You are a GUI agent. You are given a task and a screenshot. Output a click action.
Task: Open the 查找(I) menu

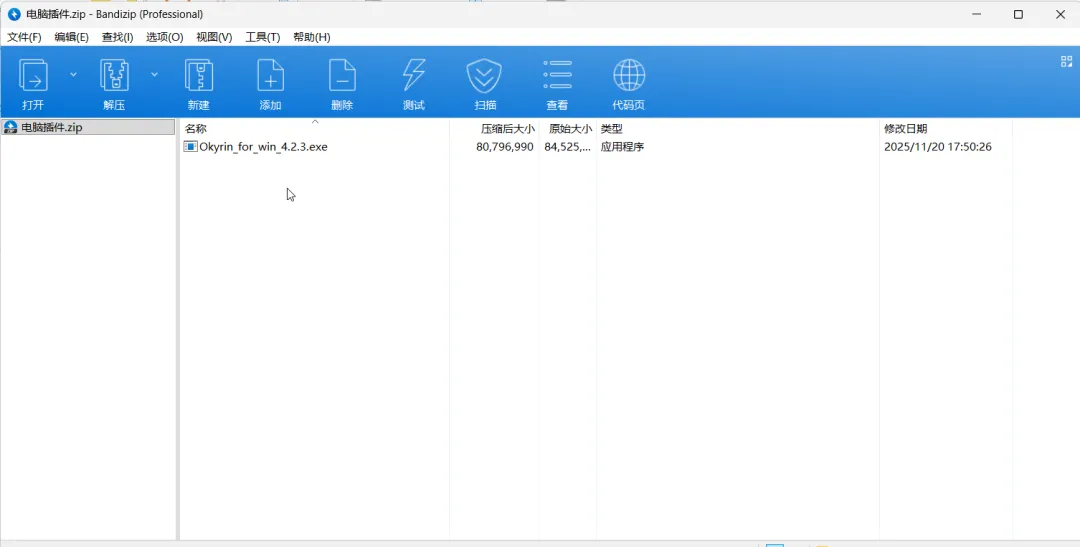pos(118,37)
